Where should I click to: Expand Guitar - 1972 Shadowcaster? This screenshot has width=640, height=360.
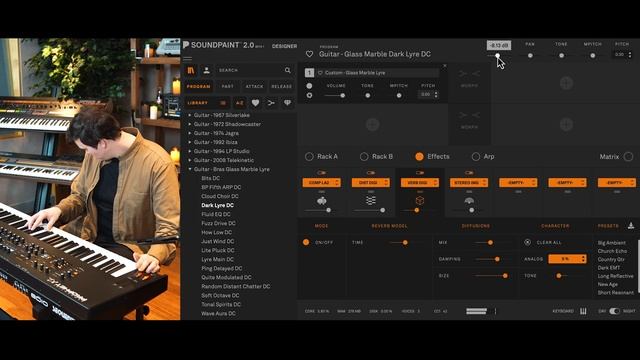[190, 124]
